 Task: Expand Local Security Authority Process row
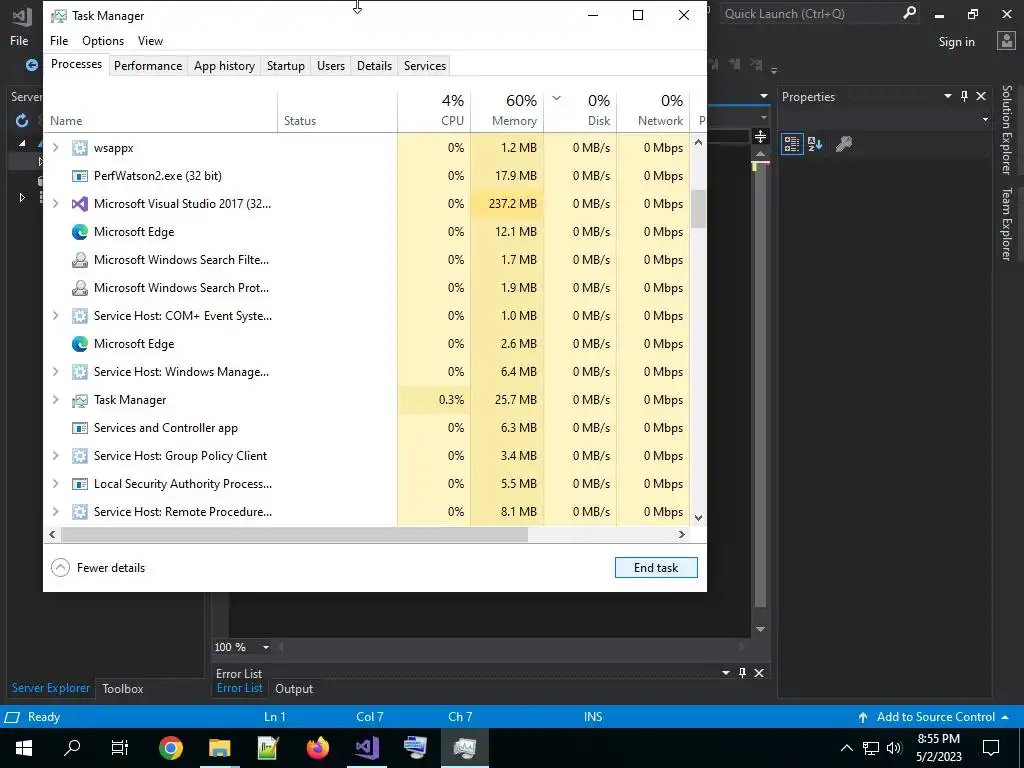(x=56, y=484)
